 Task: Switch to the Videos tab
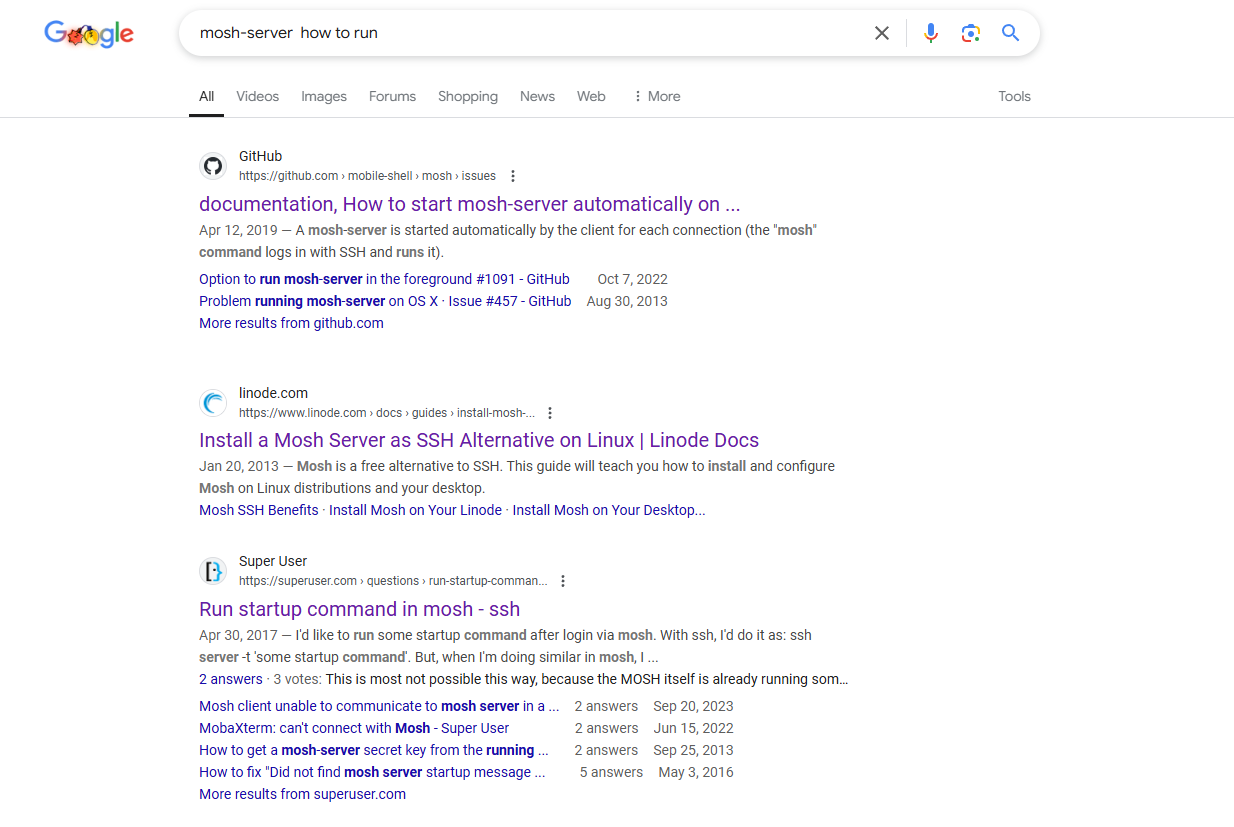[258, 96]
